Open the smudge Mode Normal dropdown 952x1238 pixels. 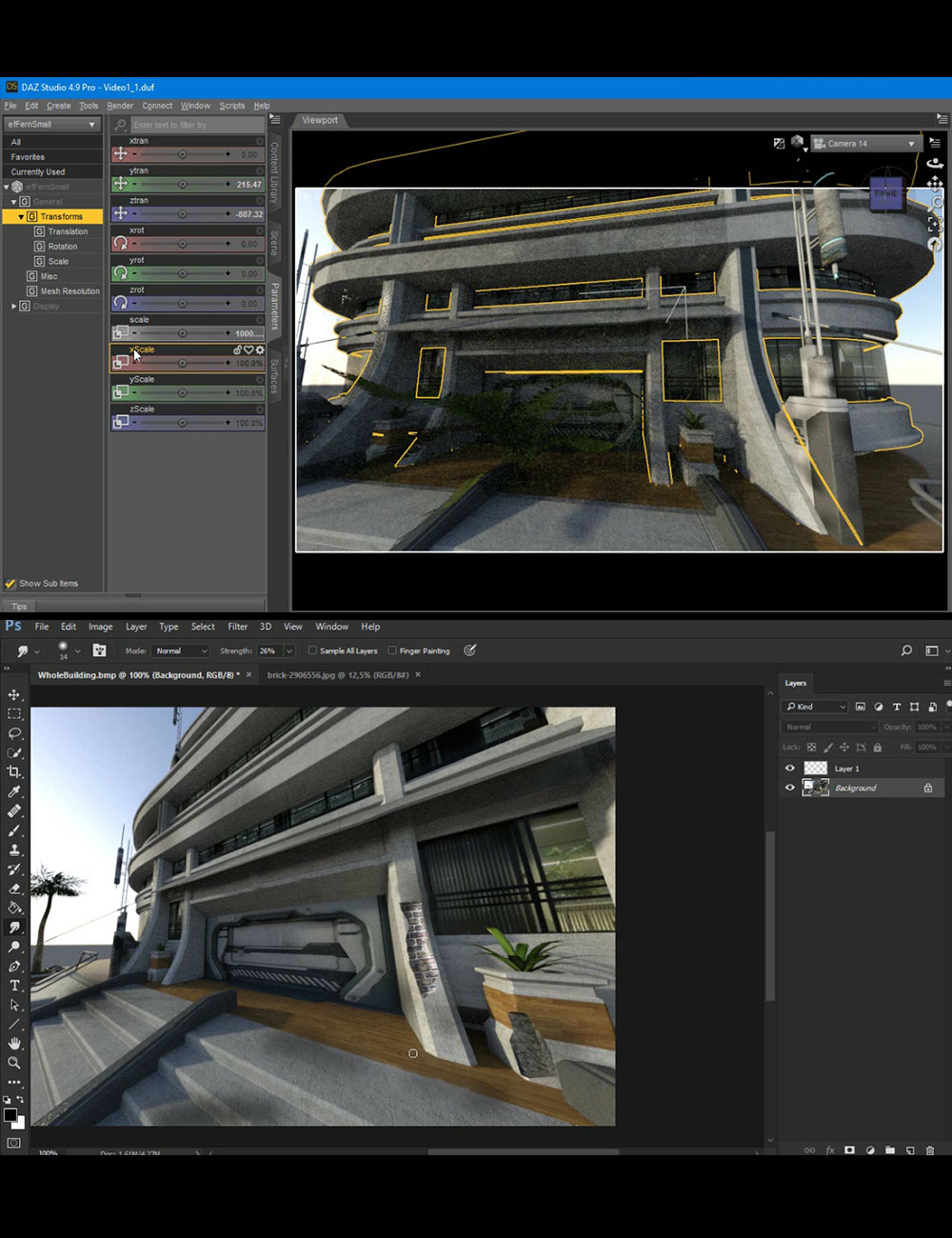coord(181,650)
